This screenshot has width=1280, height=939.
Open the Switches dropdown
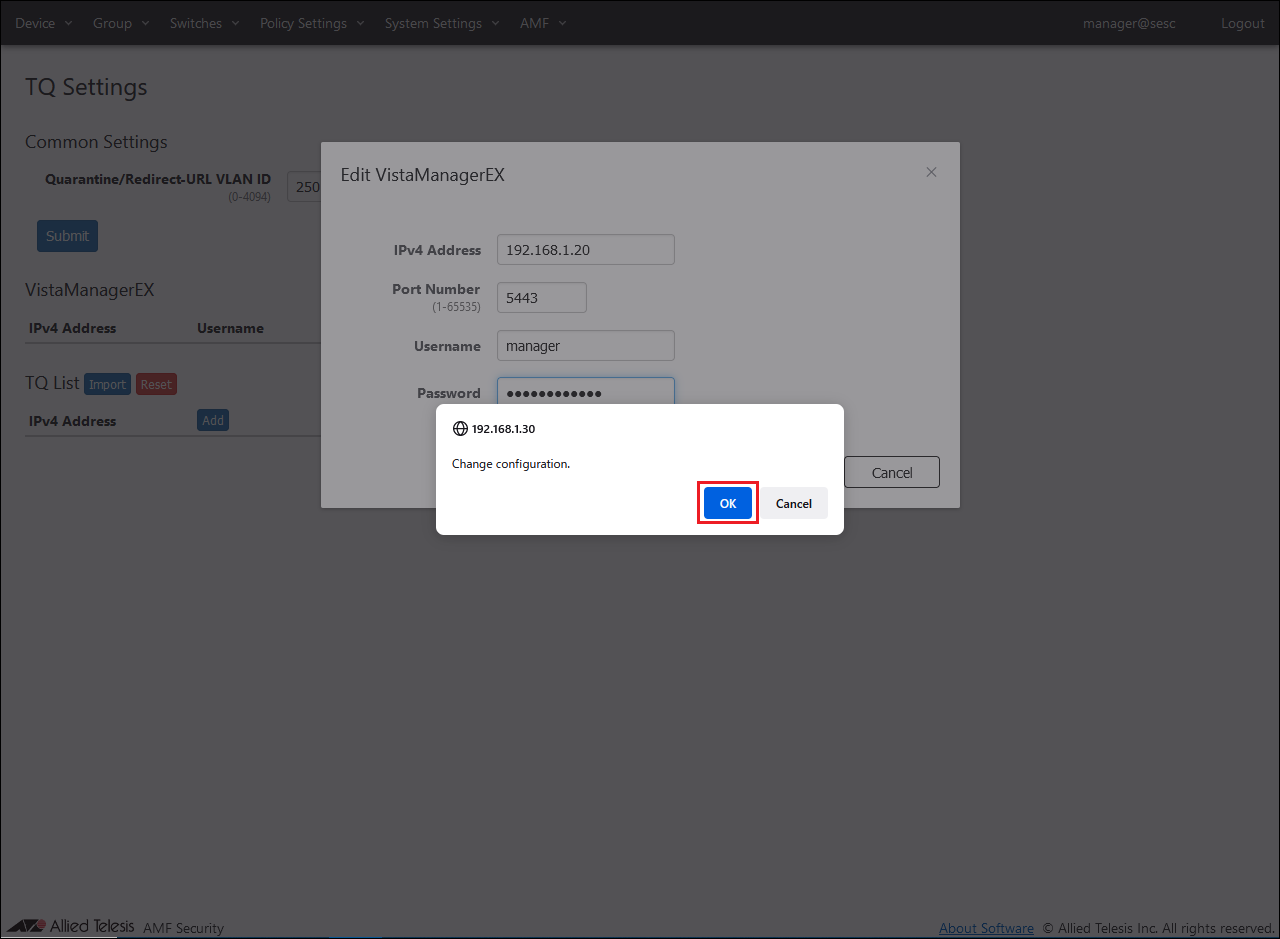204,23
